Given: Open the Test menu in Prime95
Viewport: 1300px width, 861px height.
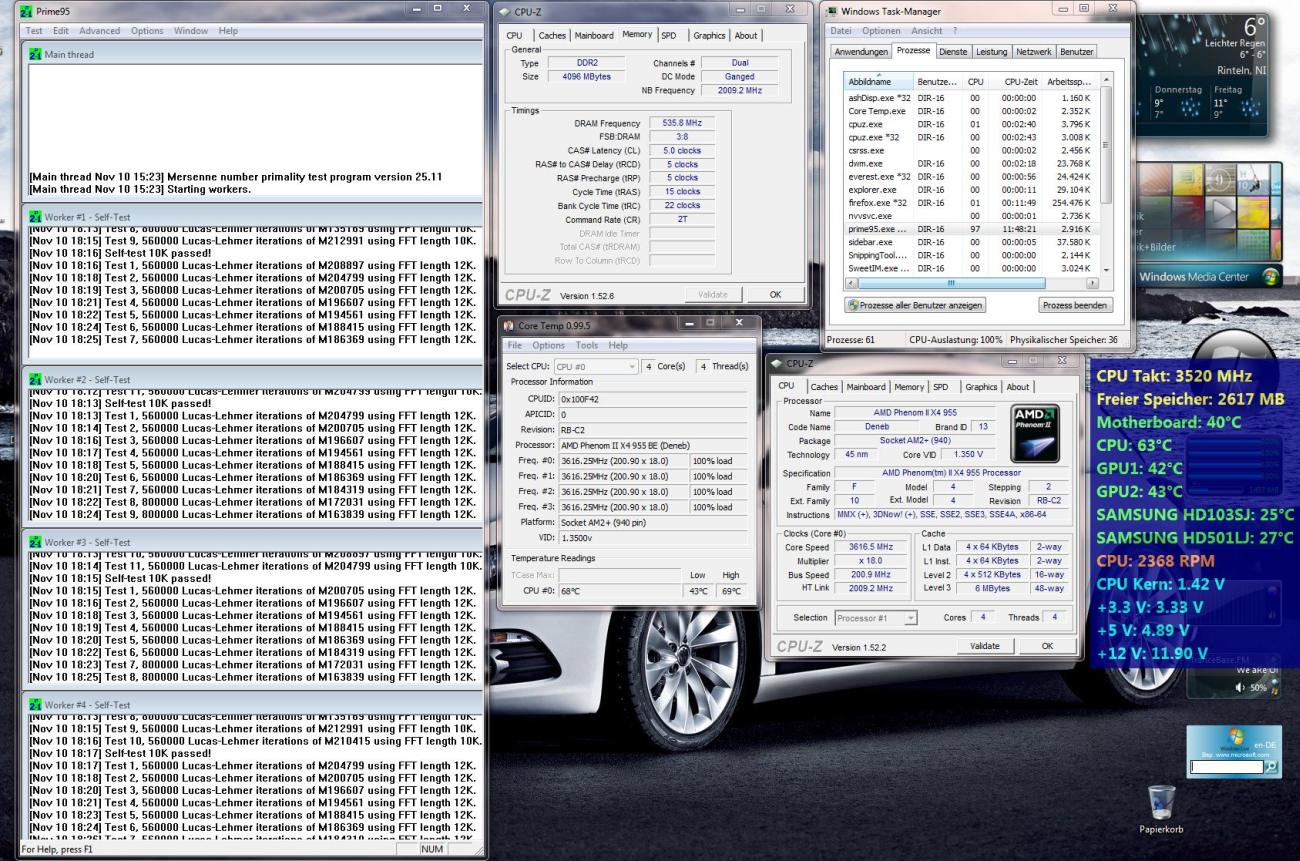Looking at the screenshot, I should 34,31.
